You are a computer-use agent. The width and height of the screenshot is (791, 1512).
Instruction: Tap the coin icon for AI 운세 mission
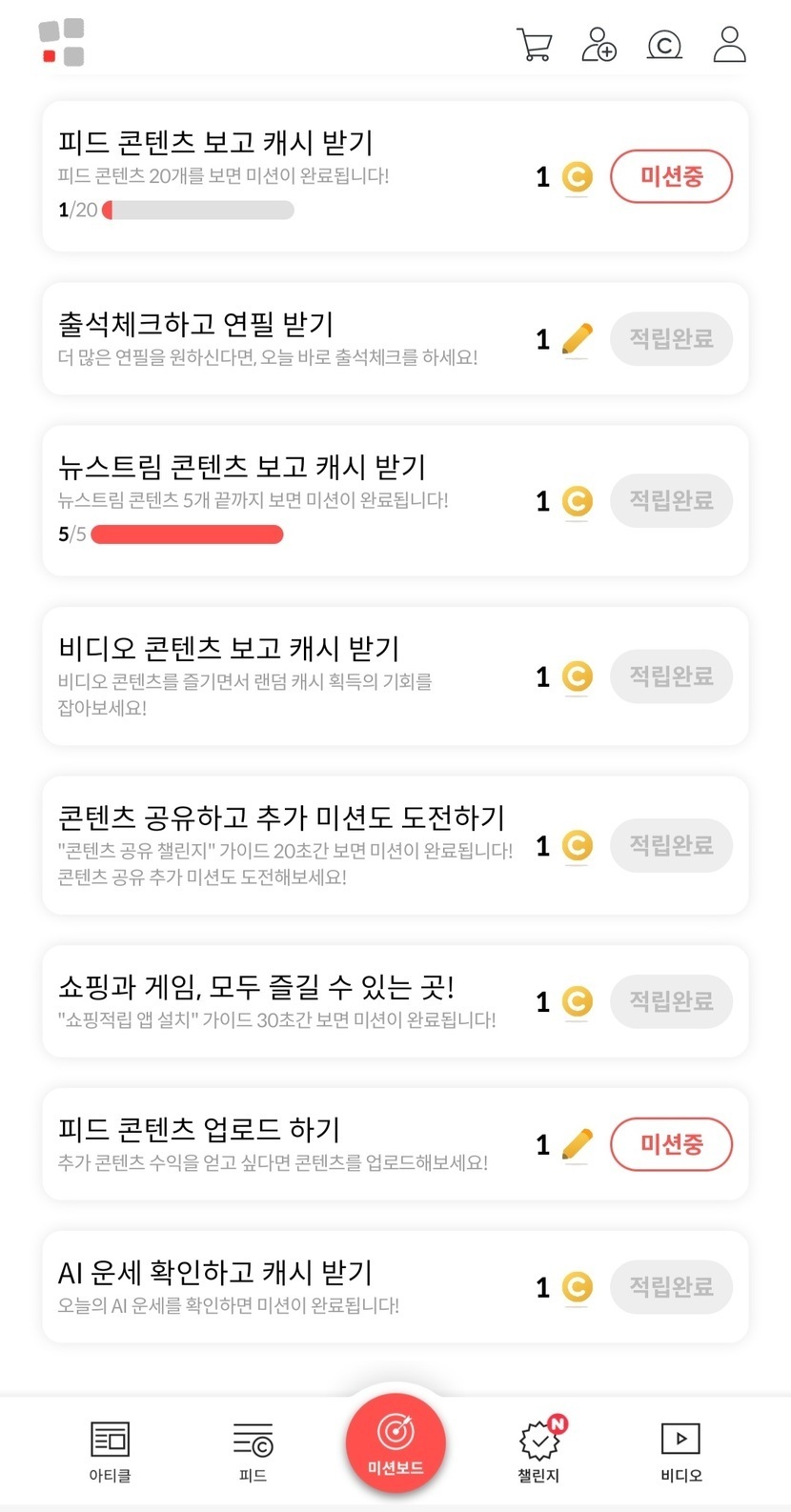[577, 1287]
